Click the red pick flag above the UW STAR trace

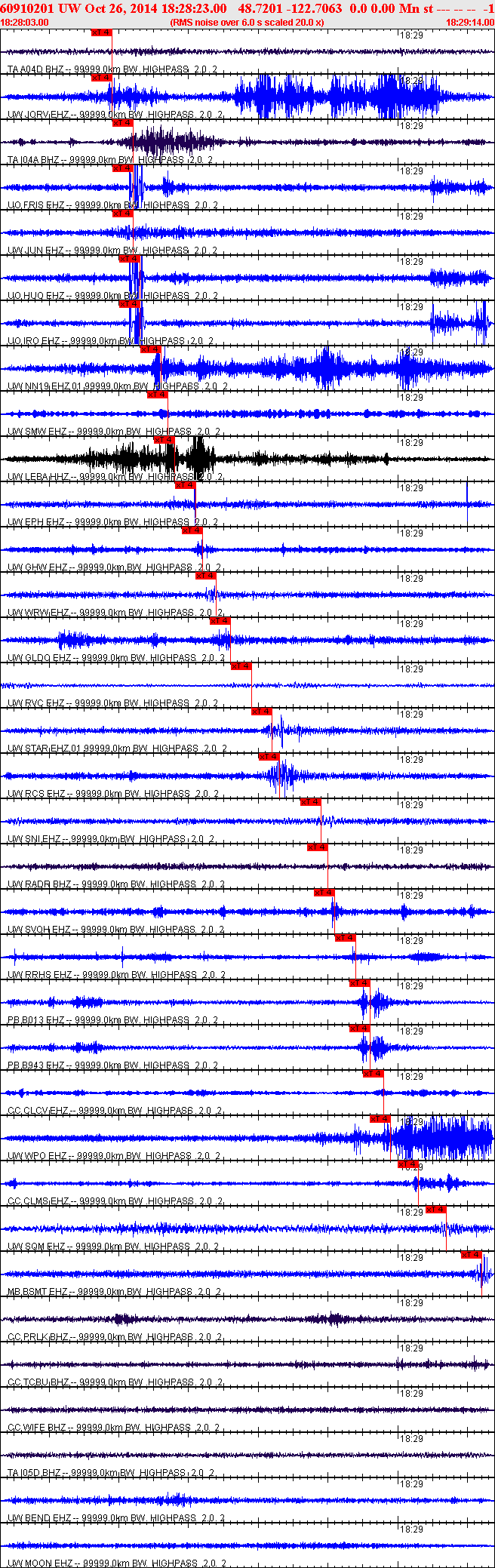(261, 712)
